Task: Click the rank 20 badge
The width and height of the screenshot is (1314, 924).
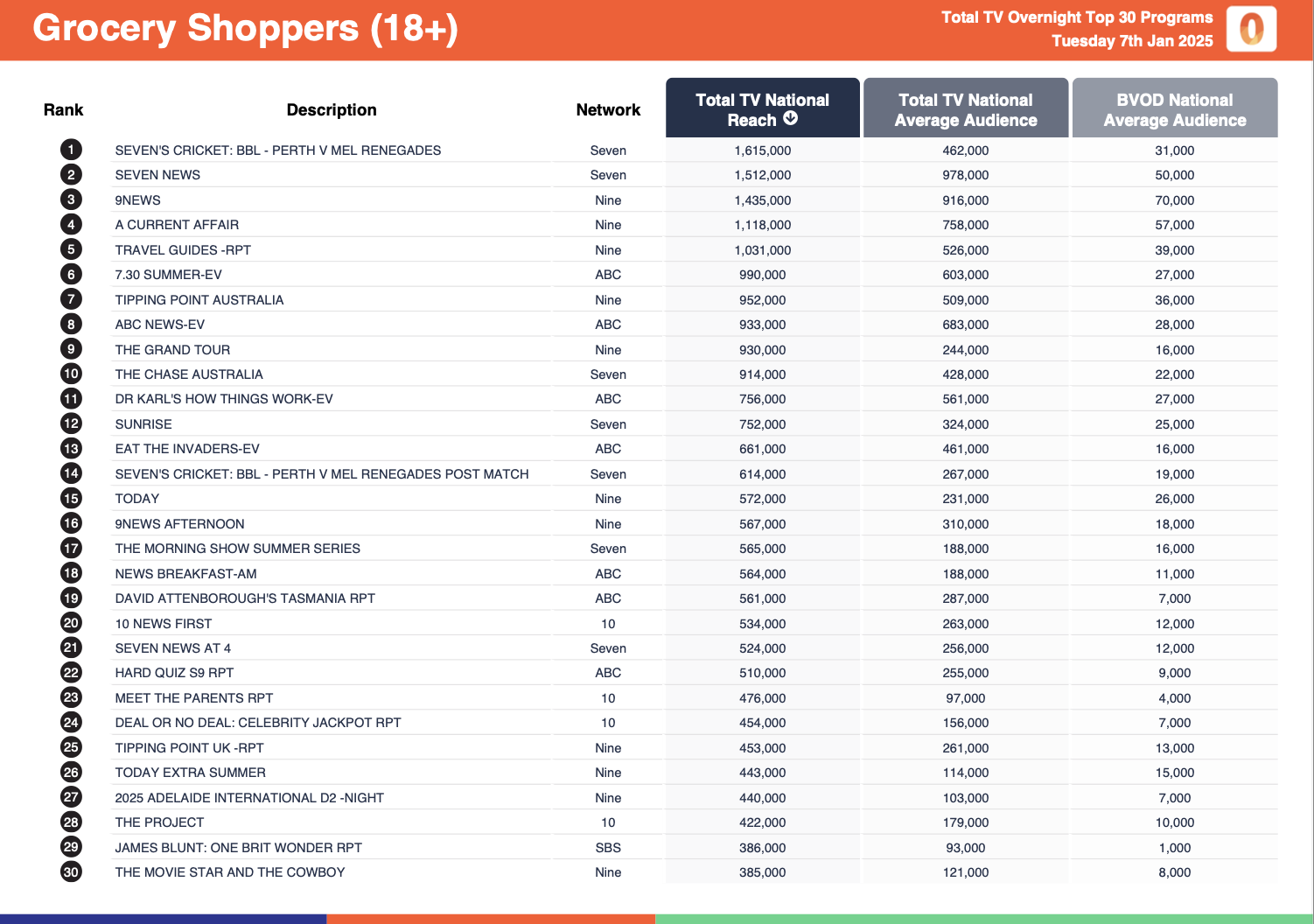Action: (71, 623)
